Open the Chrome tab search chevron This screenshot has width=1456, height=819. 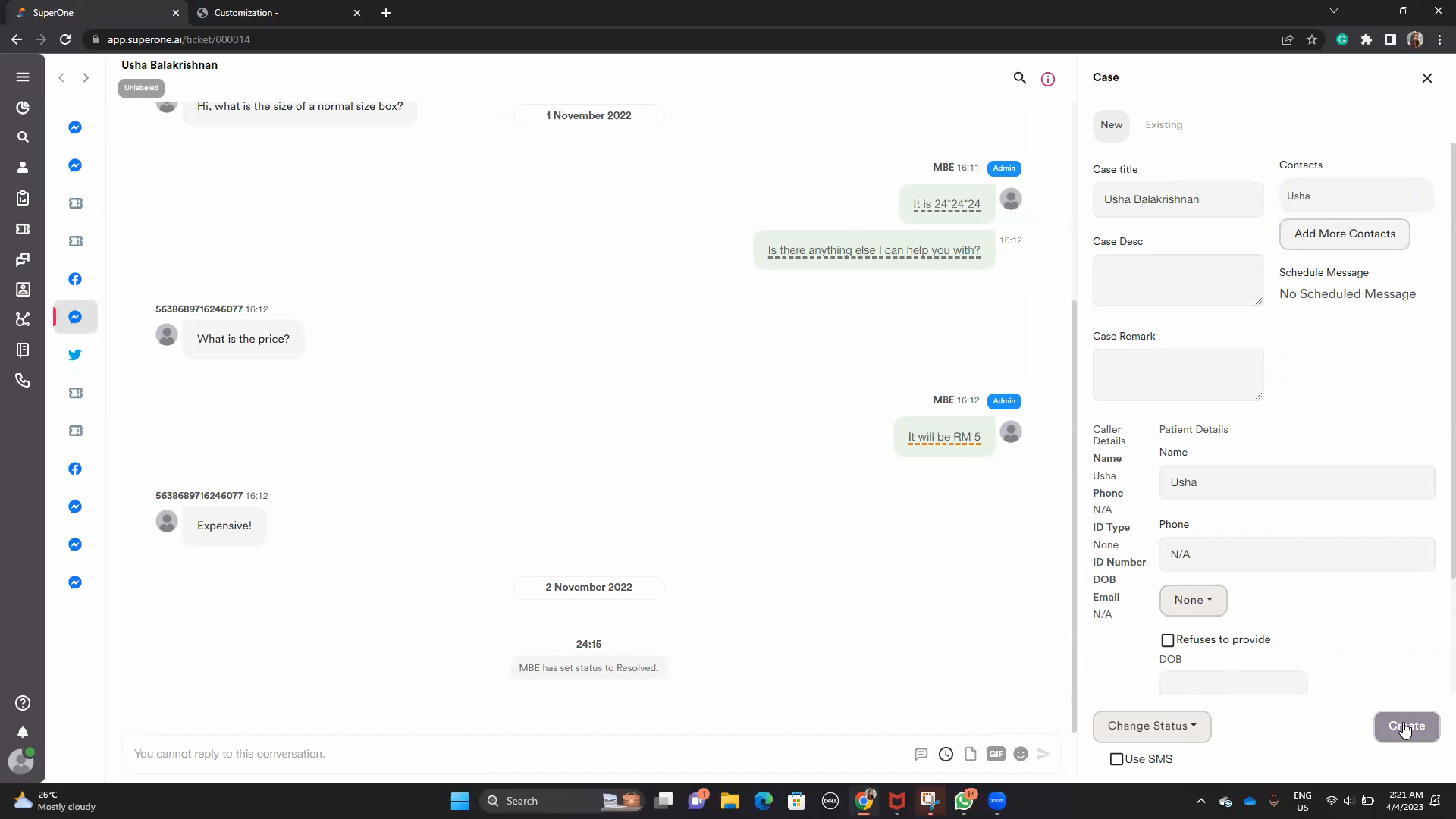pos(1334,11)
